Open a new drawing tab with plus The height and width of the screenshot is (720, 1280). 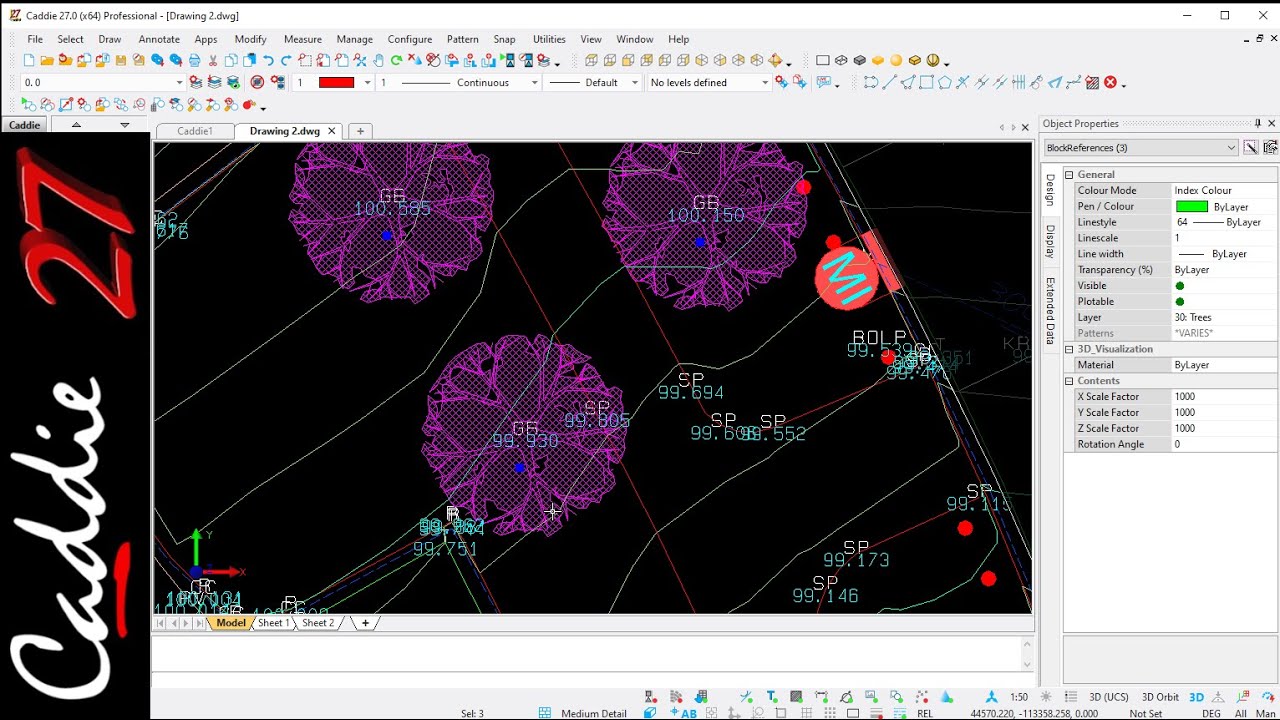click(x=360, y=131)
